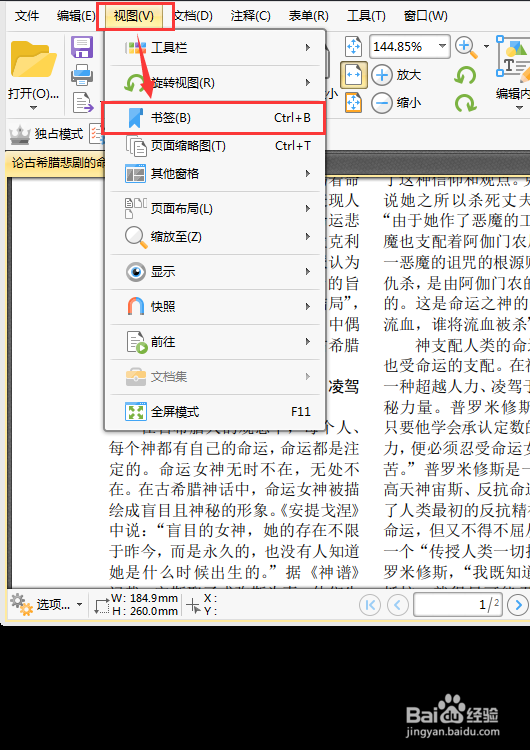Open the 快照 submenu
The height and width of the screenshot is (750, 530).
[215, 307]
